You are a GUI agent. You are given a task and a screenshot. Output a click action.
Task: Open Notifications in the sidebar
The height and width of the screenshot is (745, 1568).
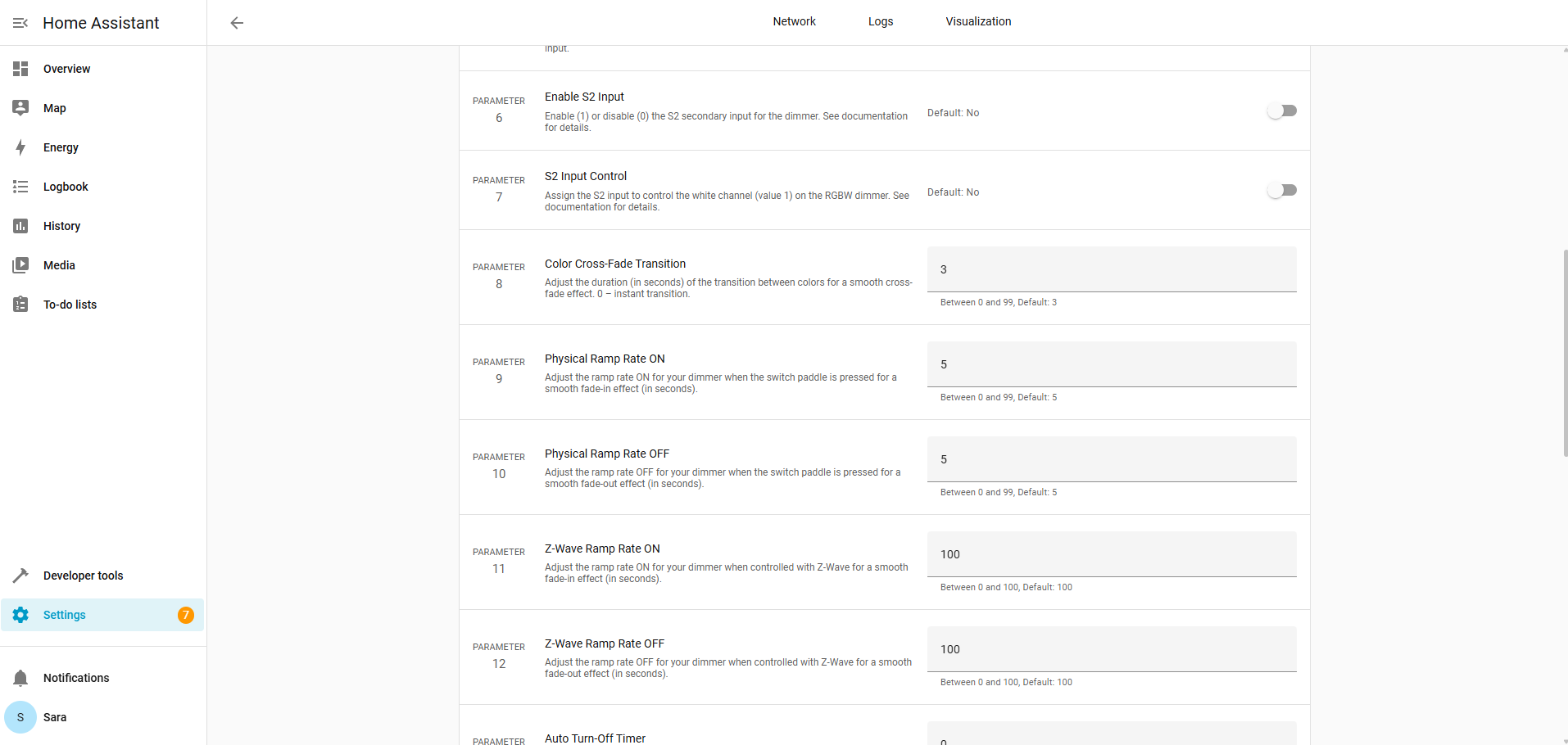[76, 678]
